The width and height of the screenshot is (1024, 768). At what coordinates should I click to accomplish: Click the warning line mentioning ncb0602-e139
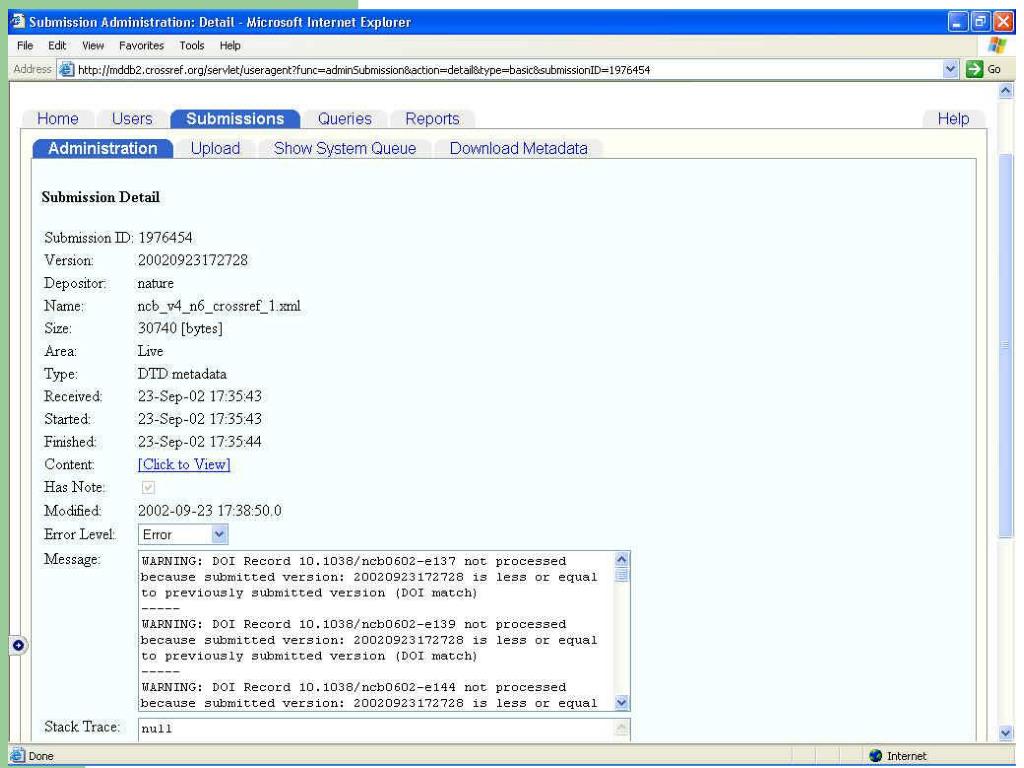click(354, 624)
